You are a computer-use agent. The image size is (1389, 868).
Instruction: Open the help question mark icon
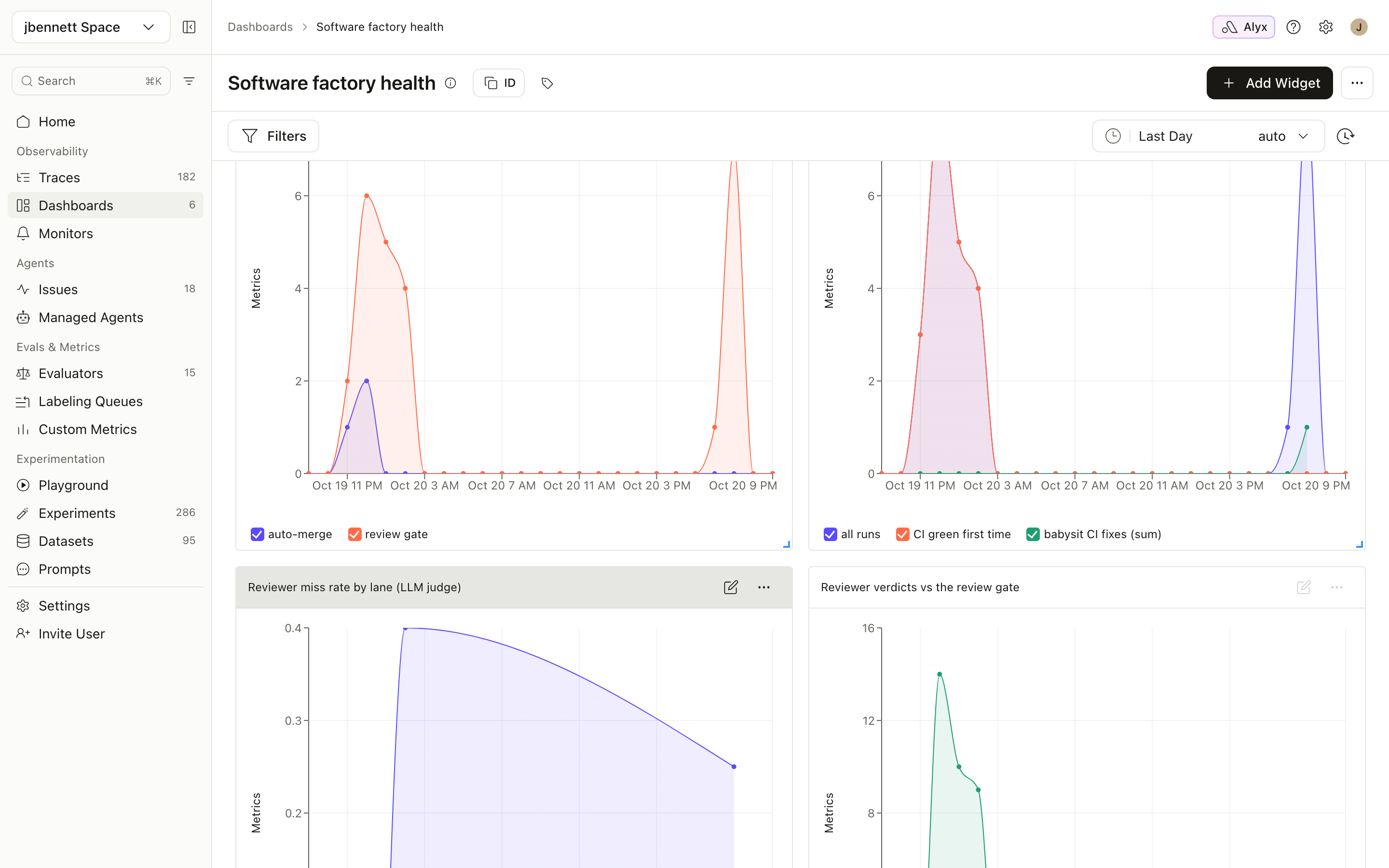coord(1293,27)
